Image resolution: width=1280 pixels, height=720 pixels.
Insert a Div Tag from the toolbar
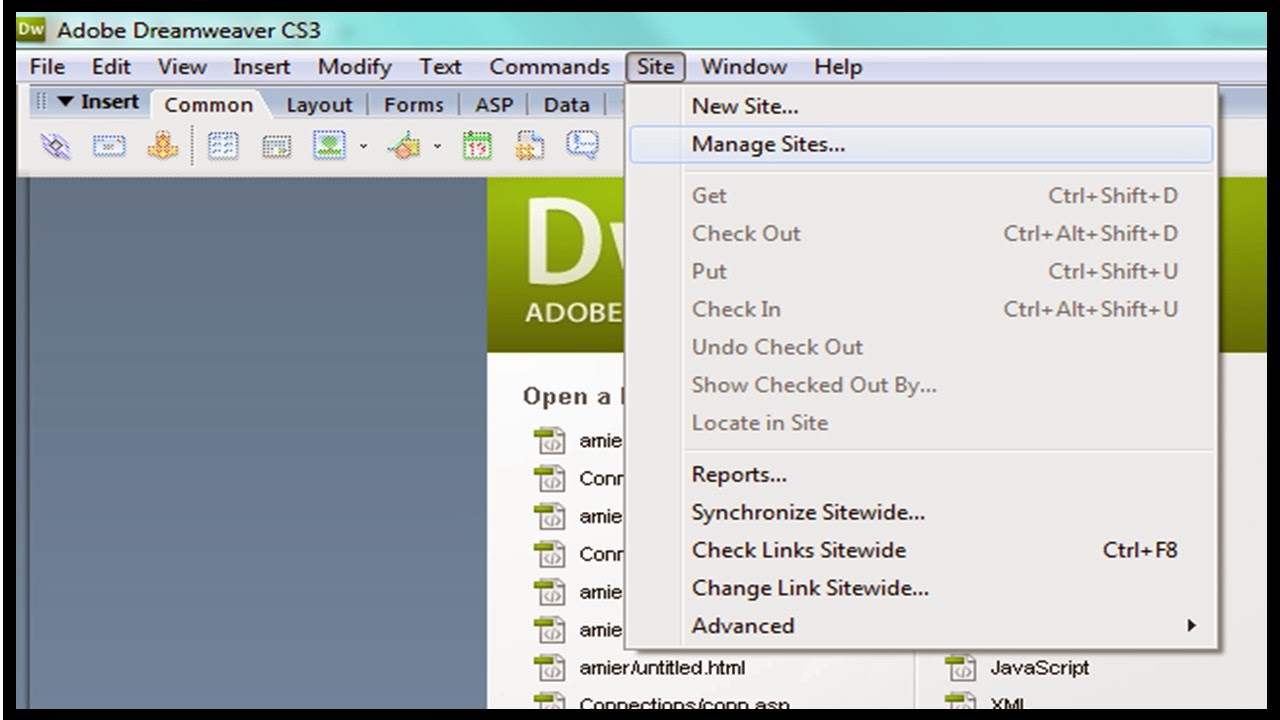(276, 147)
